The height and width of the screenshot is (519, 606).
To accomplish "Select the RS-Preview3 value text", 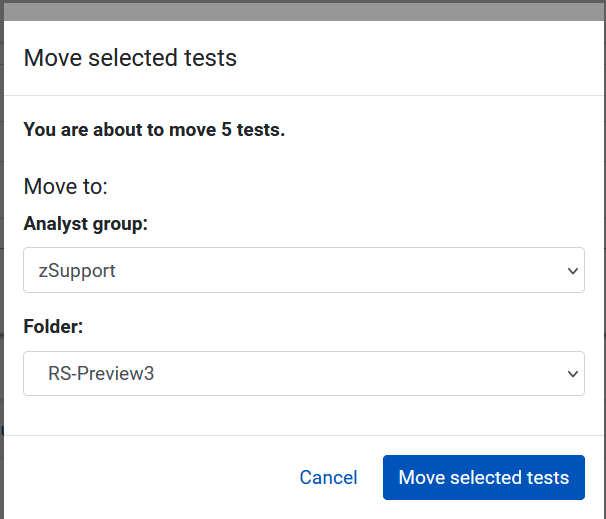I will (x=101, y=374).
